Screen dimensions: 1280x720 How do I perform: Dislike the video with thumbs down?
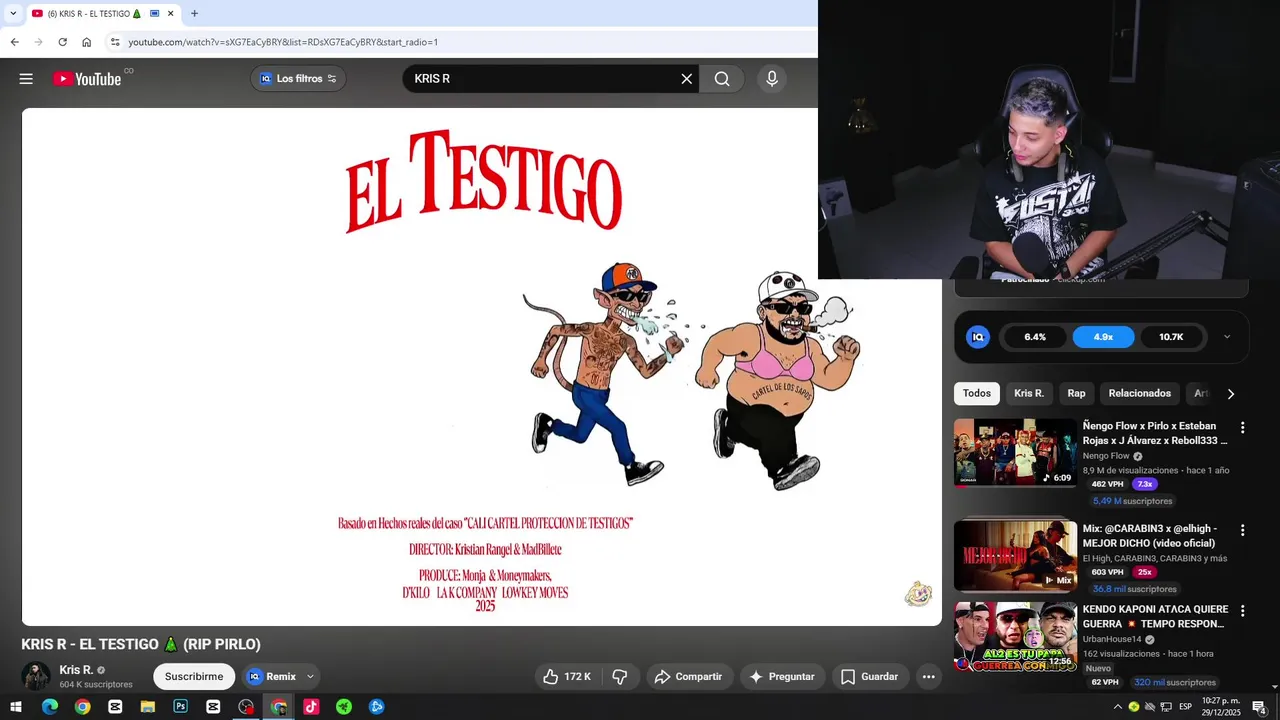pyautogui.click(x=620, y=677)
